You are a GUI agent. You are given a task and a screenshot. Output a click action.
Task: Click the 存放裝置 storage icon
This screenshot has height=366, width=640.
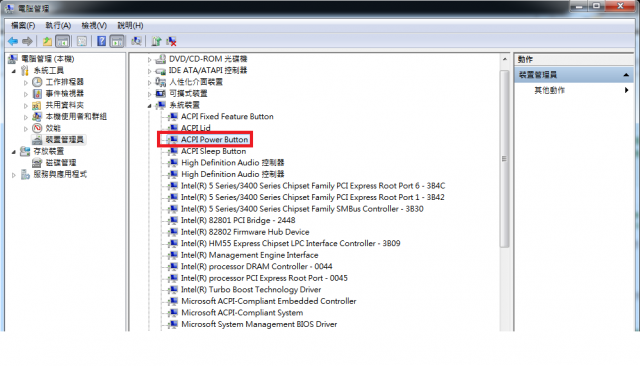click(x=25, y=151)
